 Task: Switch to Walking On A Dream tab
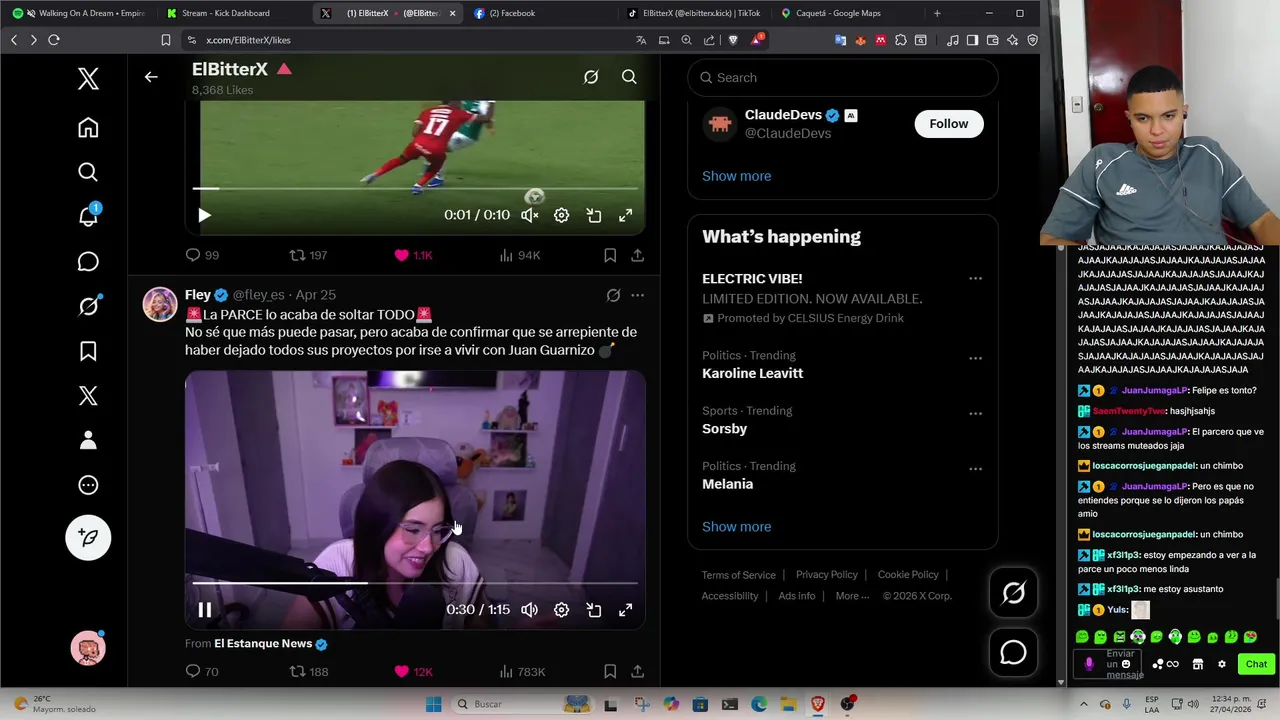click(x=82, y=13)
